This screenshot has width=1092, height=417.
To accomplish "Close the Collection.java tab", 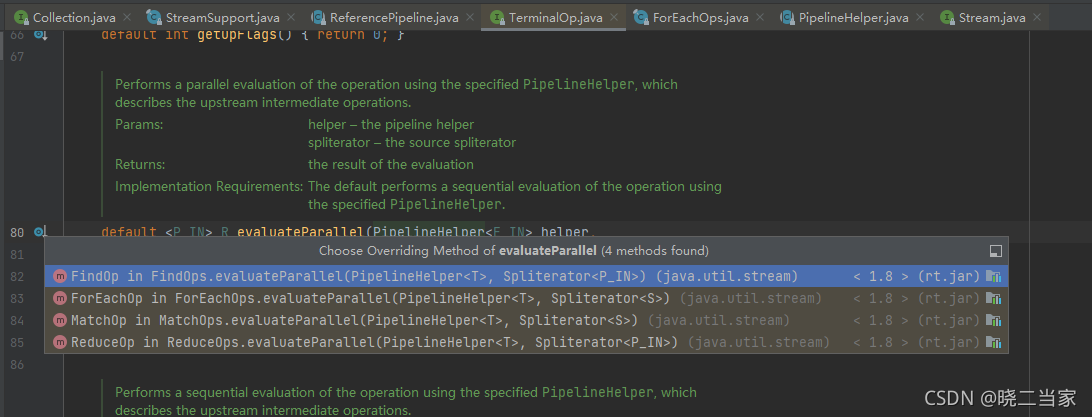I will click(x=126, y=17).
